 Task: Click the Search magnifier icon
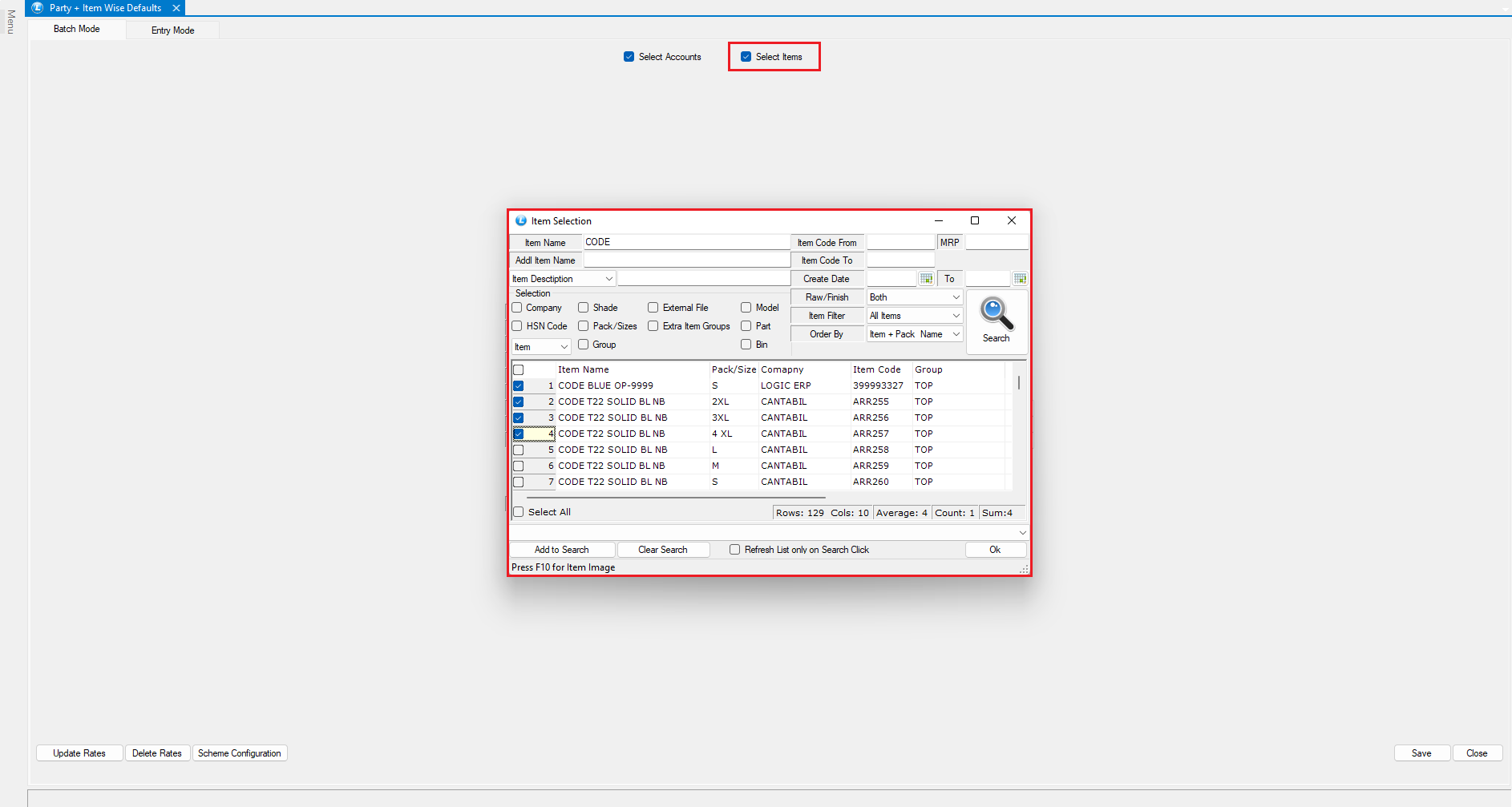[997, 314]
